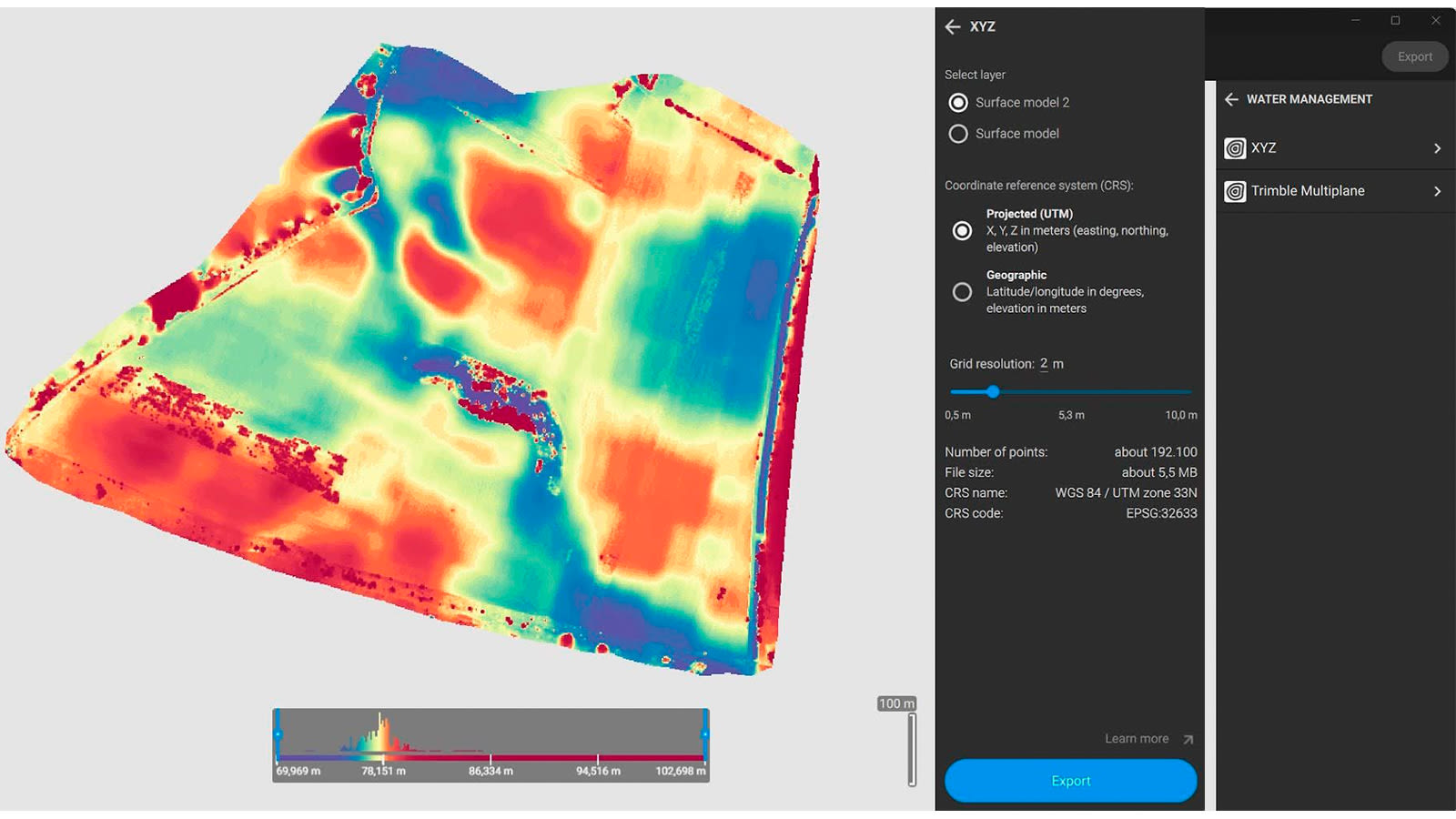Viewport: 1456px width, 819px height.
Task: Click the grayed Export button at top right
Action: pos(1414,56)
